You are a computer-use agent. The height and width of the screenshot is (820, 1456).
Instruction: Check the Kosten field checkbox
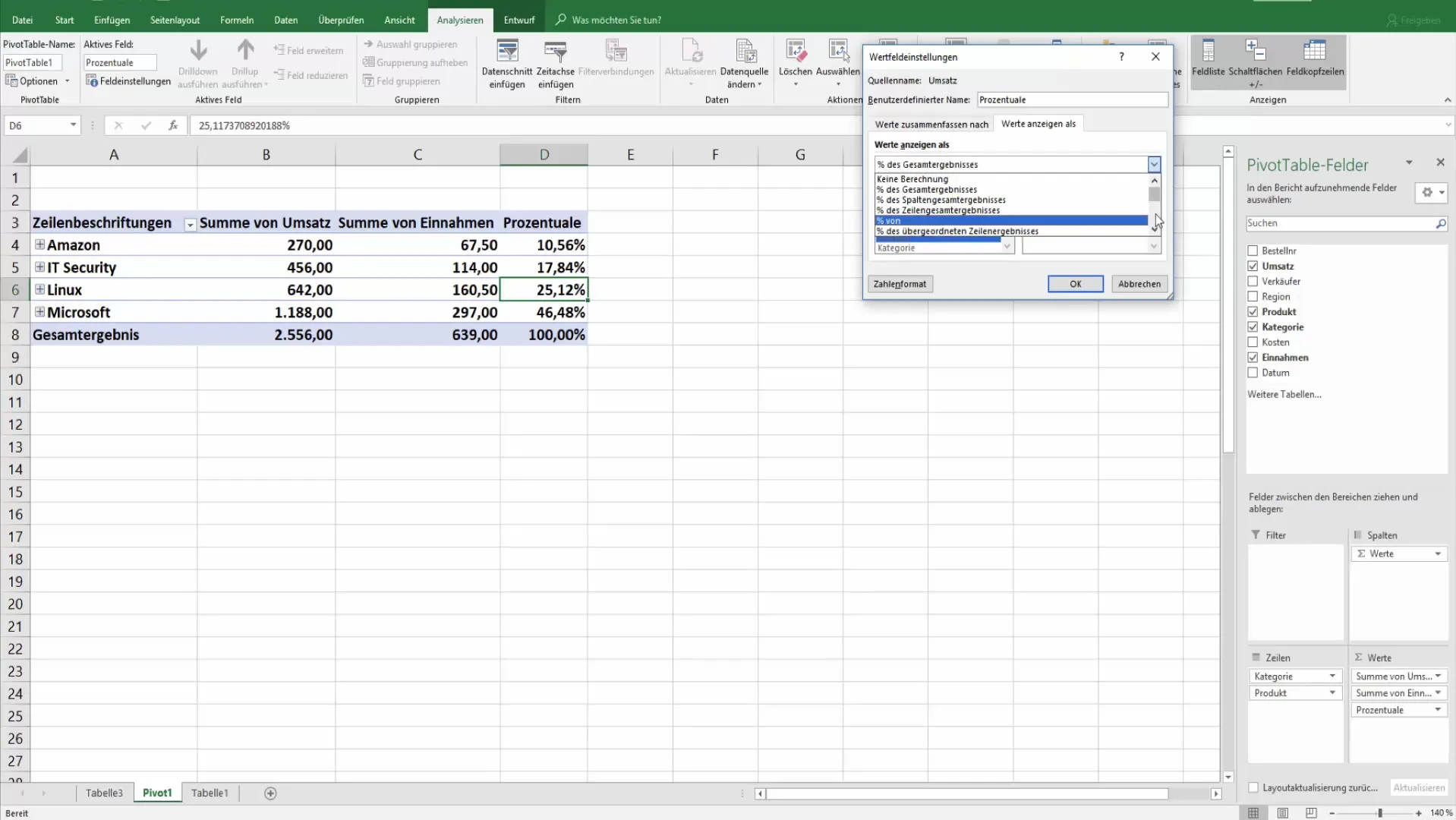(1253, 342)
